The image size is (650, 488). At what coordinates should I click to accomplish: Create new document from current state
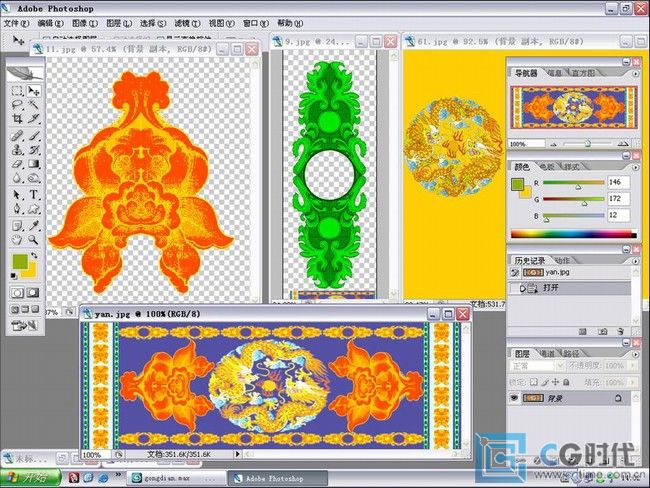coord(583,331)
